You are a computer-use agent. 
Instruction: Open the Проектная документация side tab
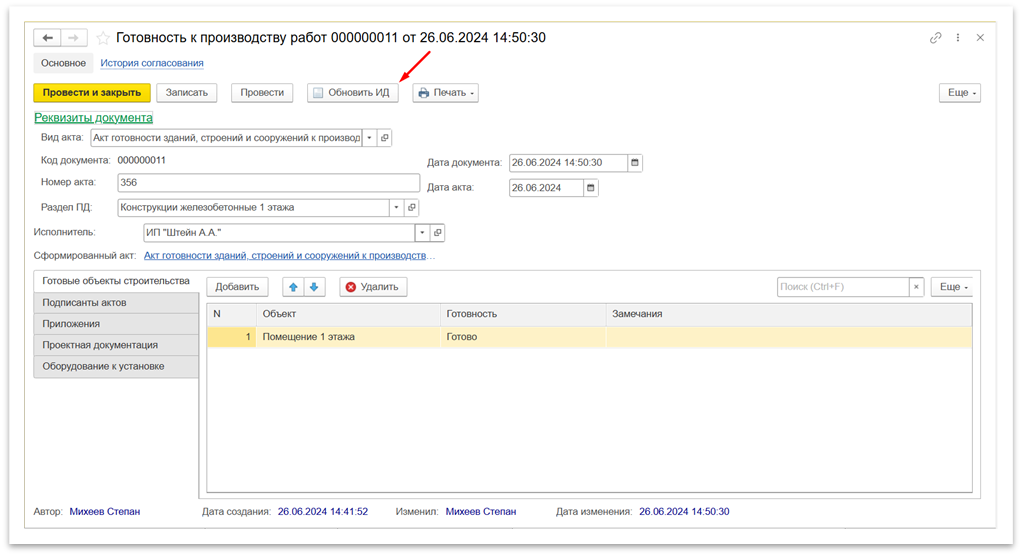point(100,345)
